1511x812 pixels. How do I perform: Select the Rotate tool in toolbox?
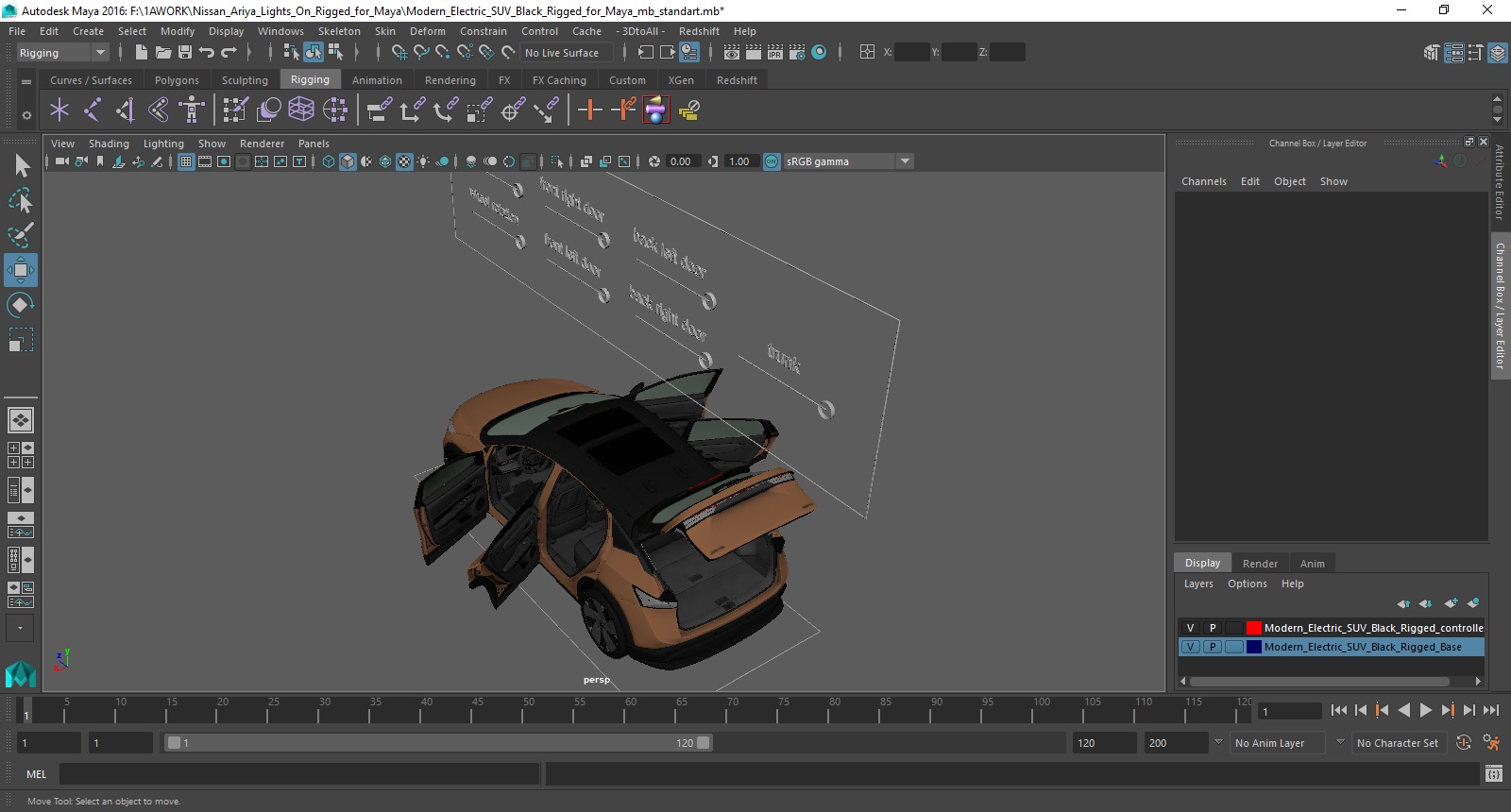click(21, 305)
